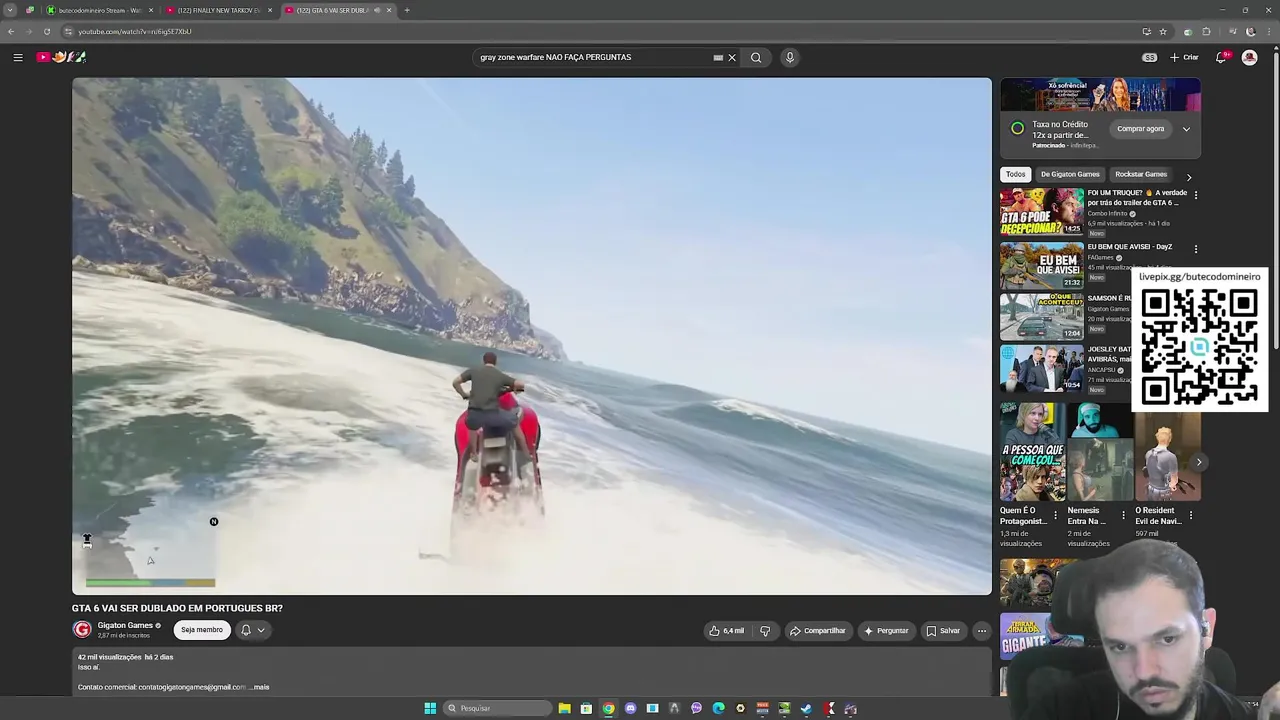This screenshot has width=1280, height=720.
Task: Open the Windows Start menu
Action: pos(430,708)
